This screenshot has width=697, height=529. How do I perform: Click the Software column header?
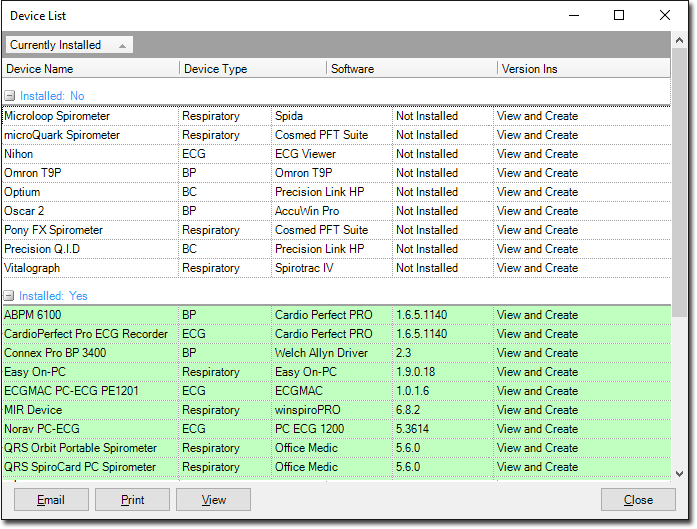411,69
